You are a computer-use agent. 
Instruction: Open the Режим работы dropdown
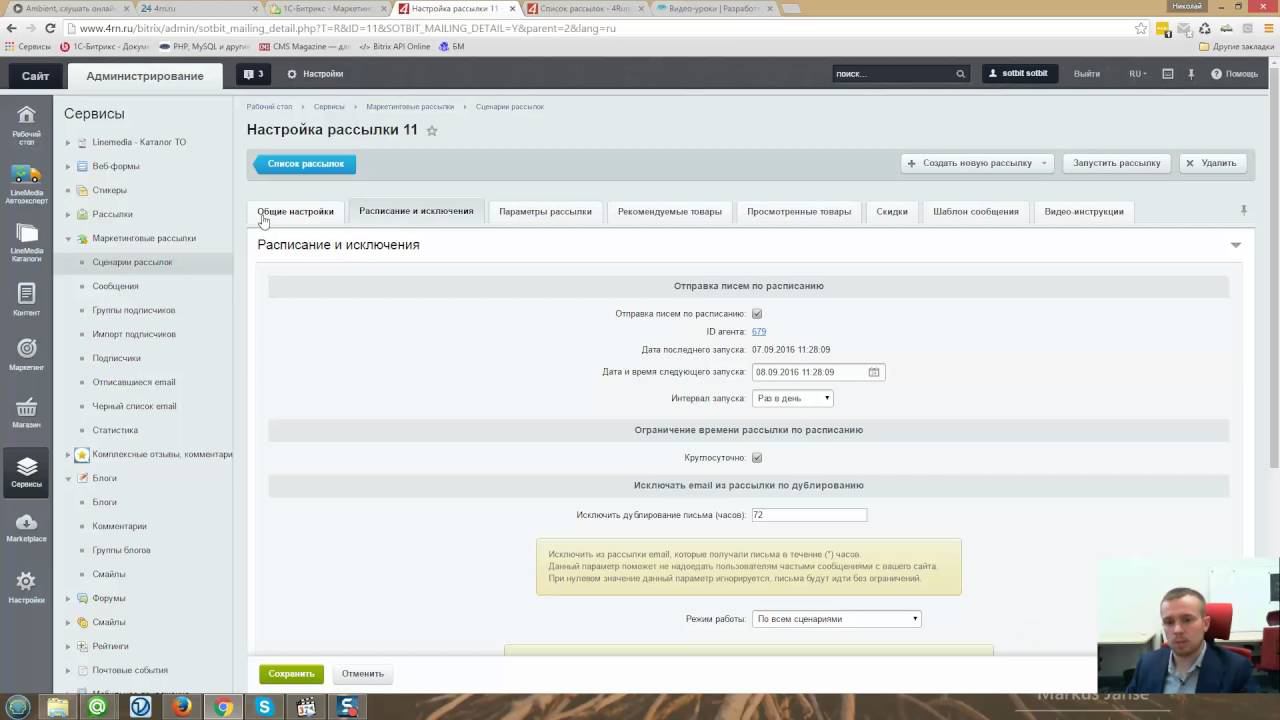pyautogui.click(x=836, y=619)
